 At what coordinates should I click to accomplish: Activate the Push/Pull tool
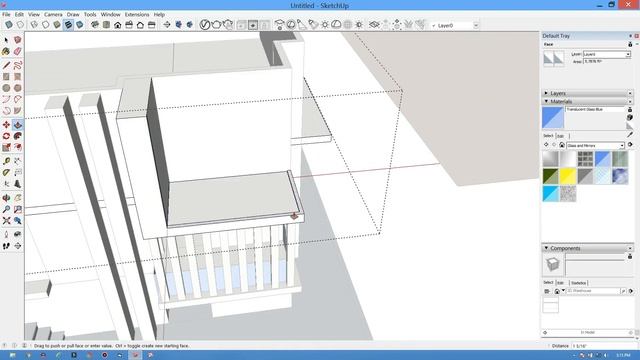click(18, 124)
